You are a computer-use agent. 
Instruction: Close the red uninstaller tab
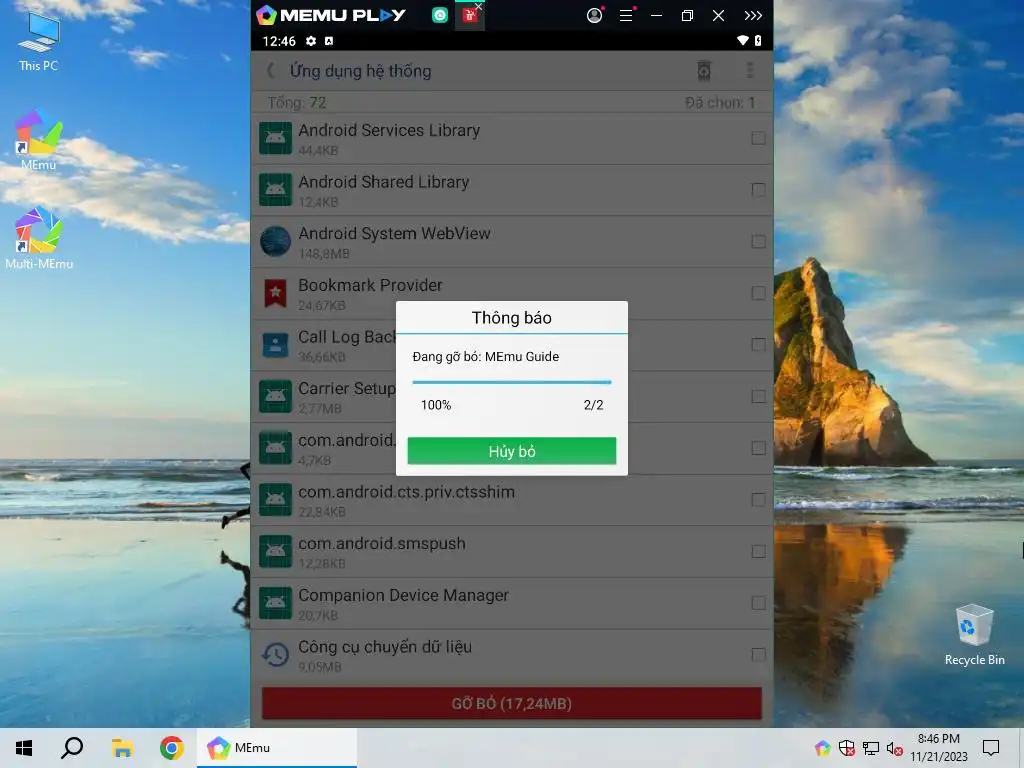pyautogui.click(x=479, y=7)
